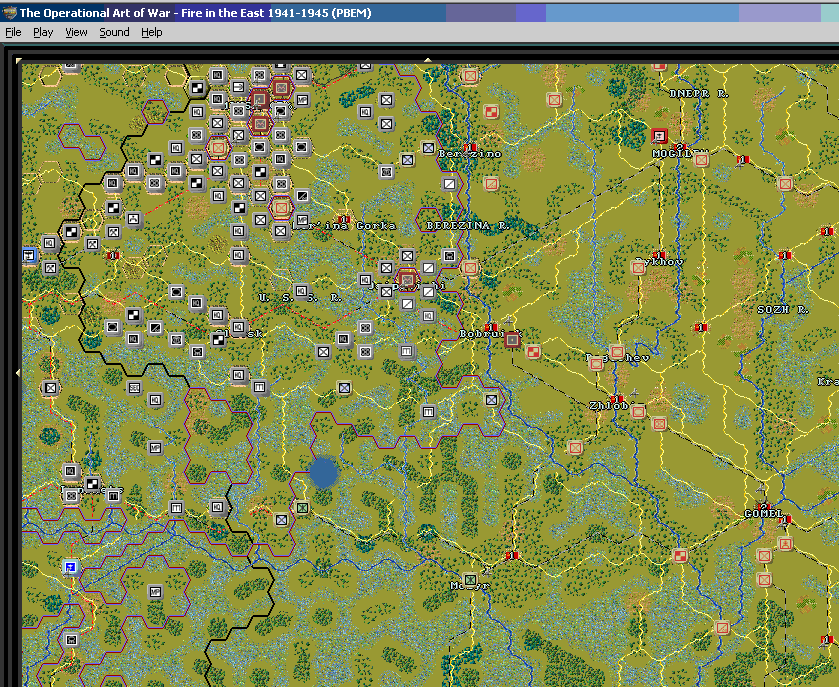This screenshot has height=688, width=839.
Task: Select the Soviet infantry on the Berezina River crossing
Action: (x=470, y=267)
